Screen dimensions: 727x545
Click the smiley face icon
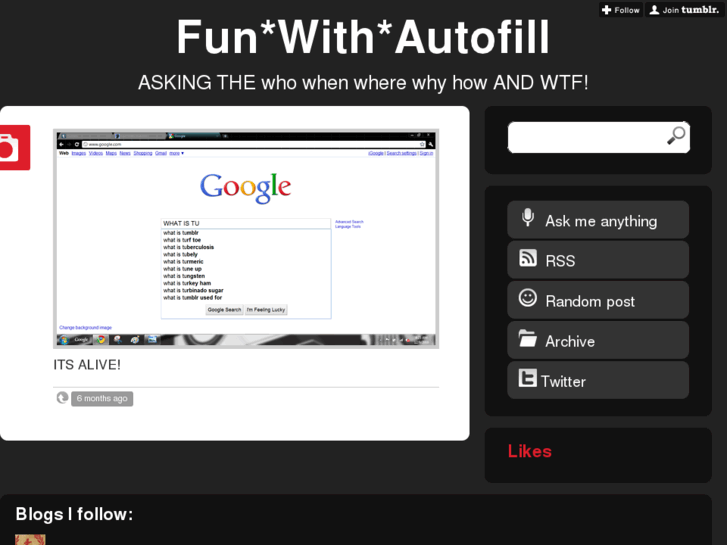(x=528, y=298)
